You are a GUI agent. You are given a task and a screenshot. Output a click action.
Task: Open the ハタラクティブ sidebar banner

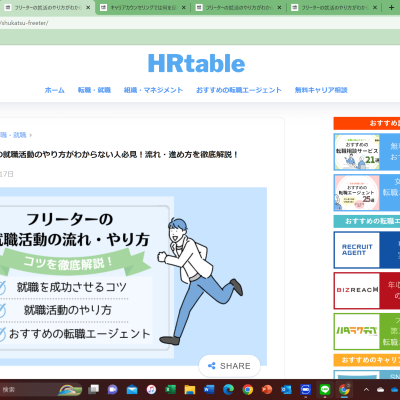367,332
